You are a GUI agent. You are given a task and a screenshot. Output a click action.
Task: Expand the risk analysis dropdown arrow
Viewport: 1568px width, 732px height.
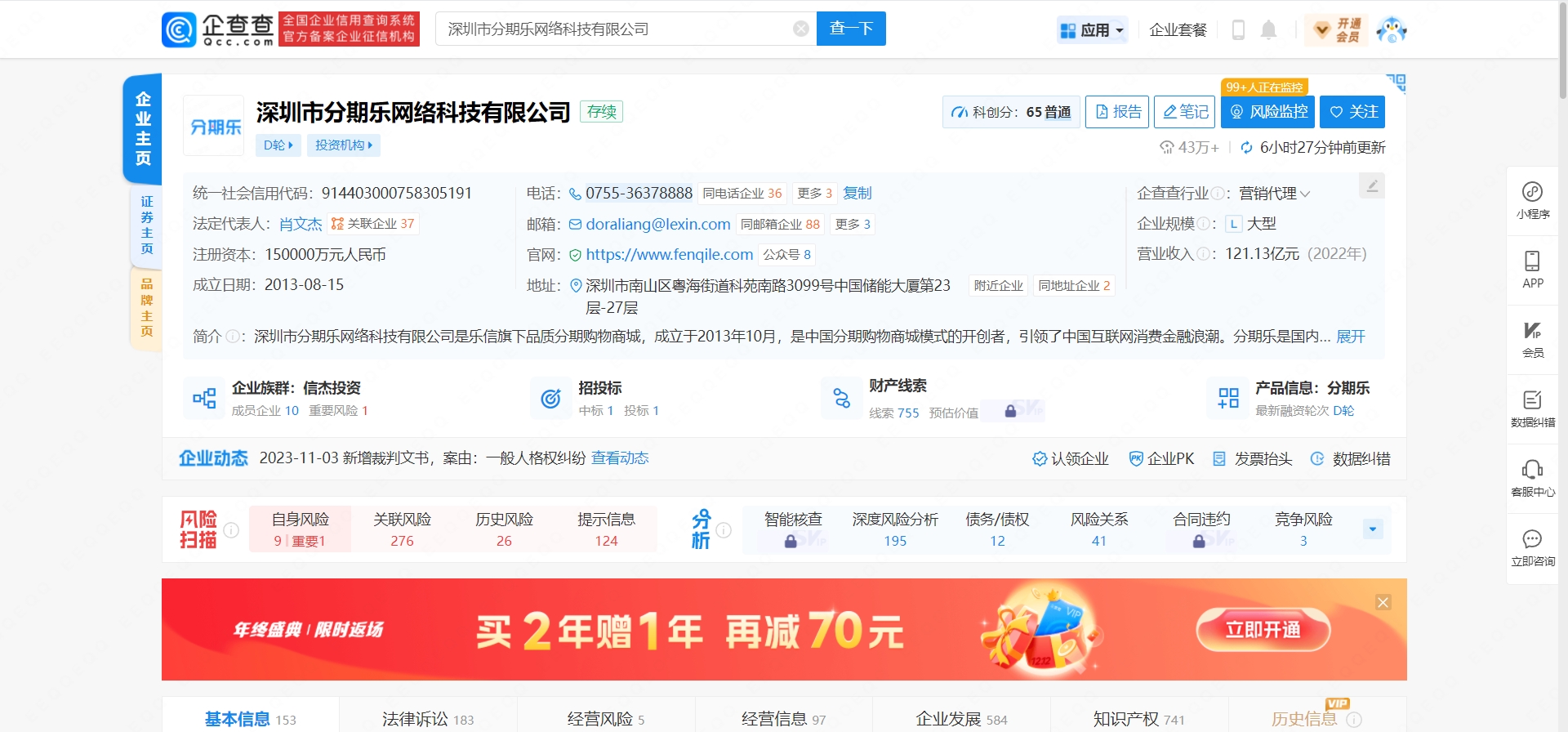(x=1373, y=529)
